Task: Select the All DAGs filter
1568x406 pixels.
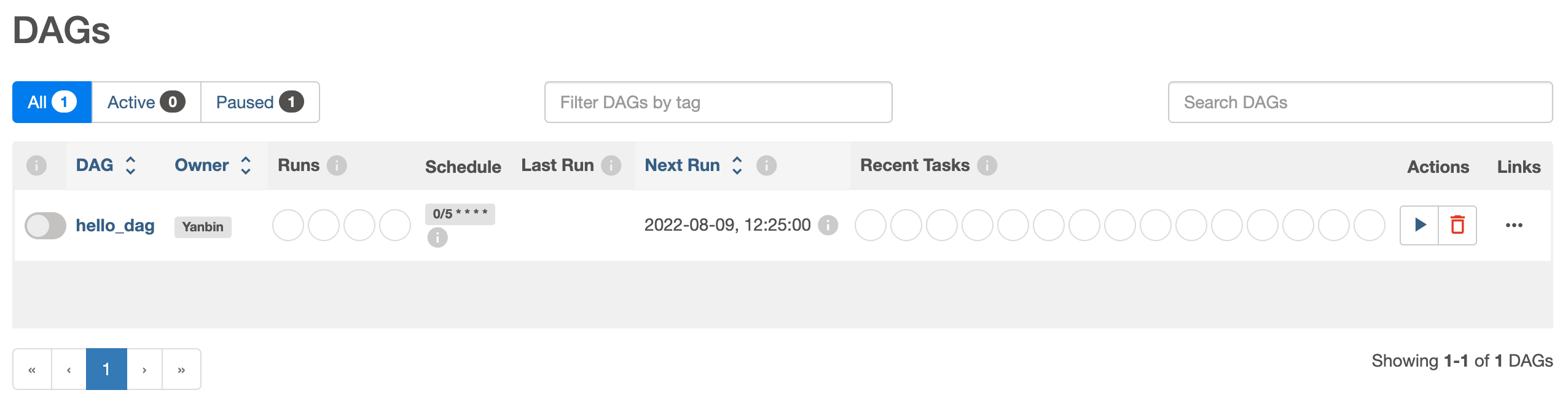Action: 52,102
